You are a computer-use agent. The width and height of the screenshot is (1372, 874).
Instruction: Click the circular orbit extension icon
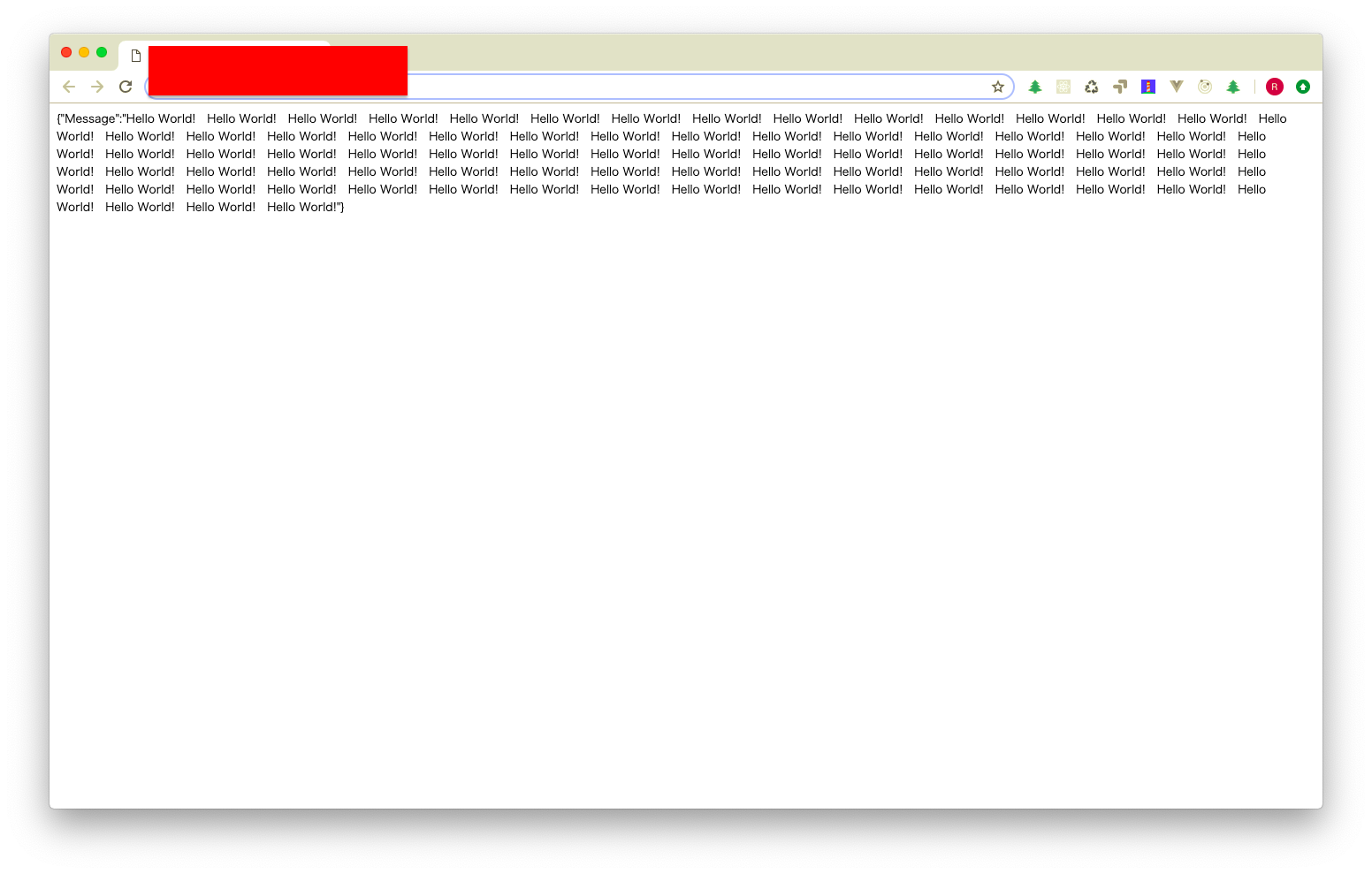1205,87
